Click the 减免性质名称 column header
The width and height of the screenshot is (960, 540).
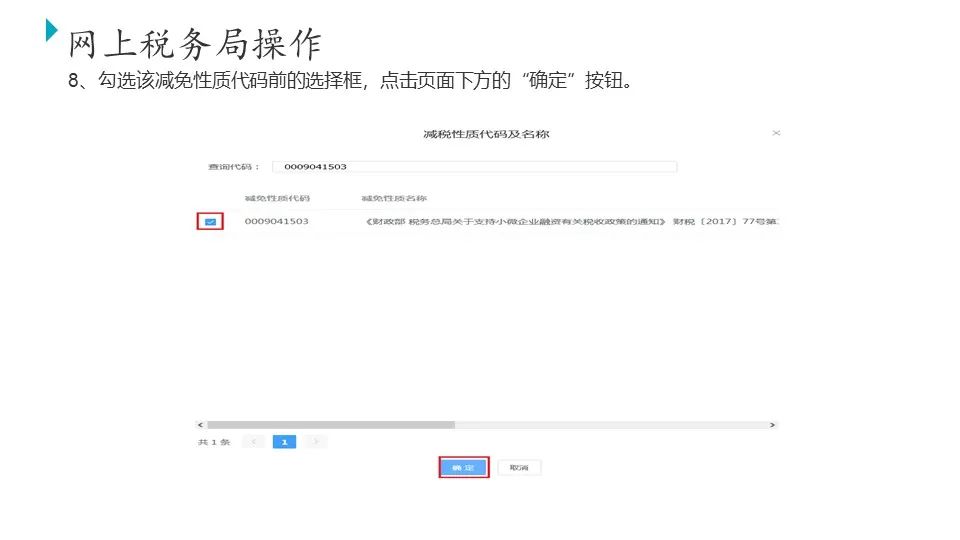[x=394, y=198]
